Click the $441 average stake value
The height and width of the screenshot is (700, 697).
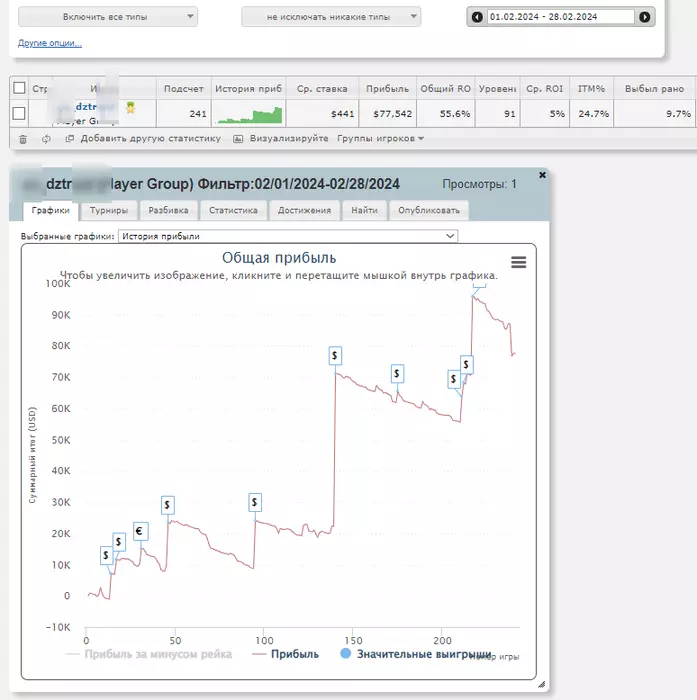[342, 114]
